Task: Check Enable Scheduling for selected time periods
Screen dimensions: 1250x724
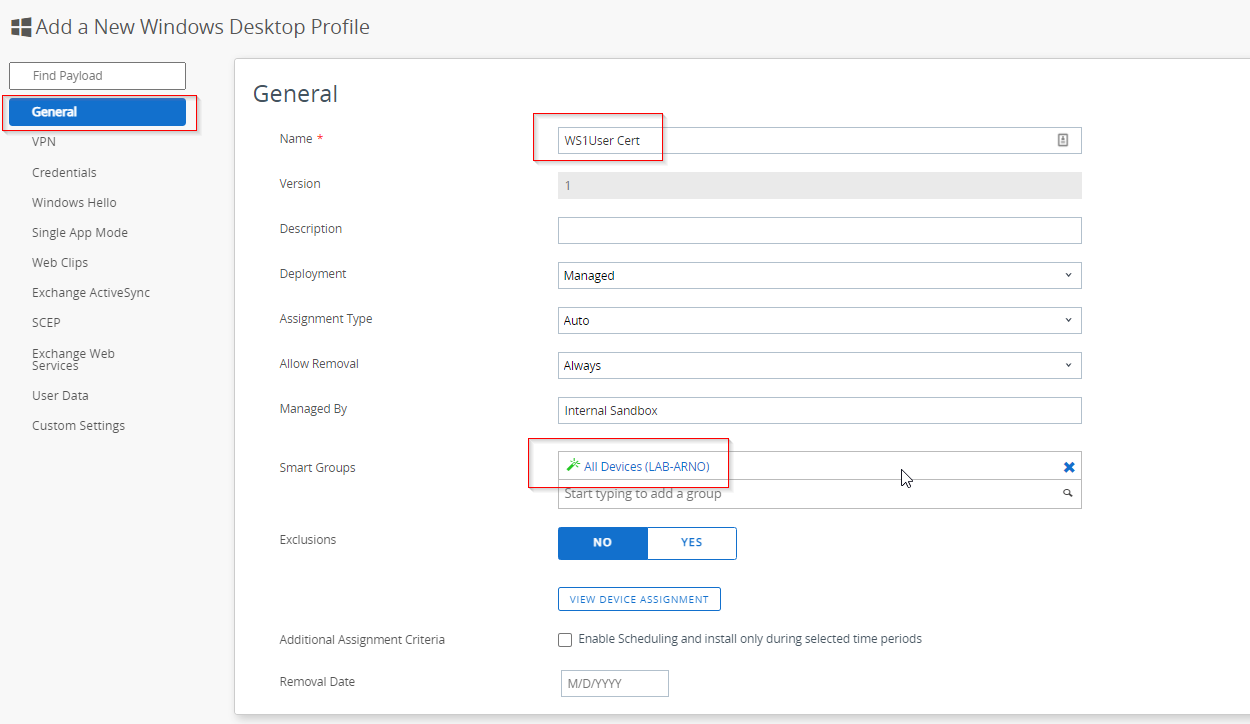Action: [565, 639]
